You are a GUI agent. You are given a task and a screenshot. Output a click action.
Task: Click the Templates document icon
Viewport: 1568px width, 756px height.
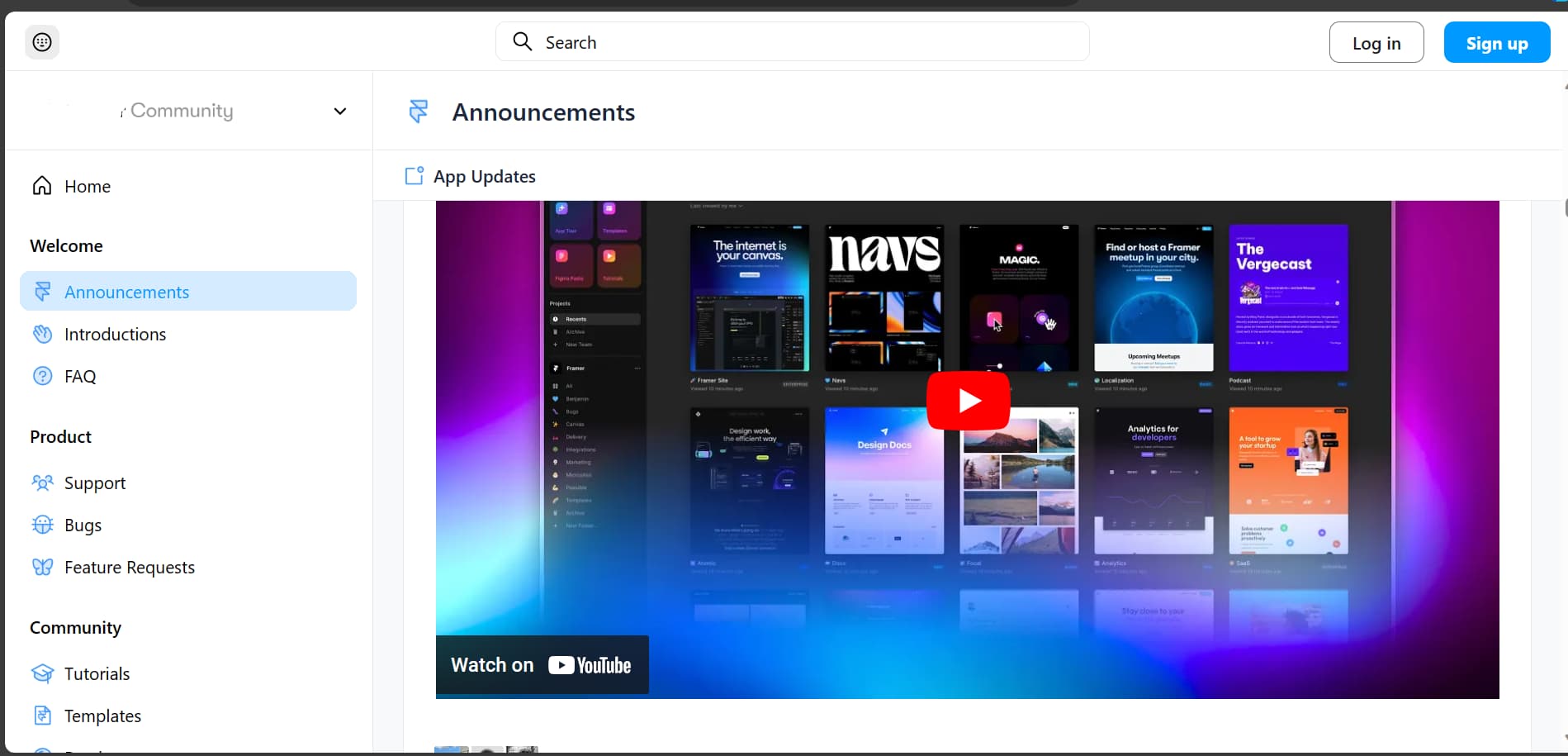pos(42,716)
